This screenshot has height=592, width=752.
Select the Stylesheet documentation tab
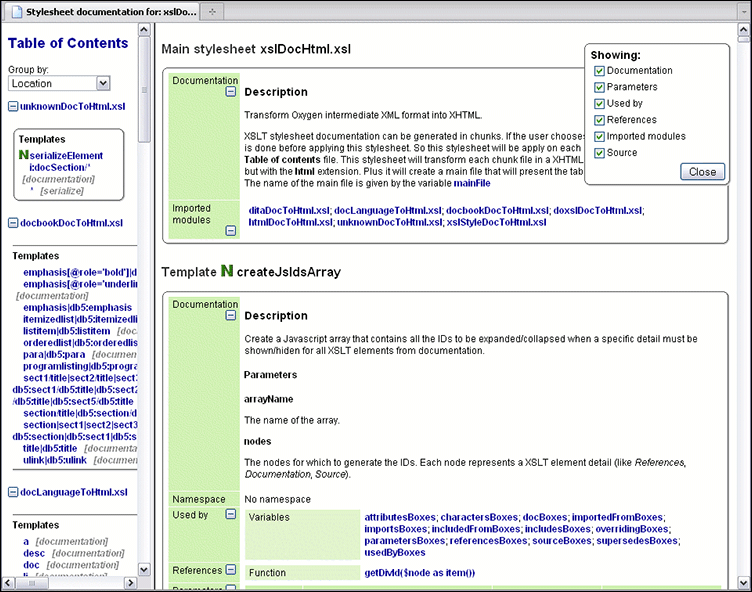(100, 10)
